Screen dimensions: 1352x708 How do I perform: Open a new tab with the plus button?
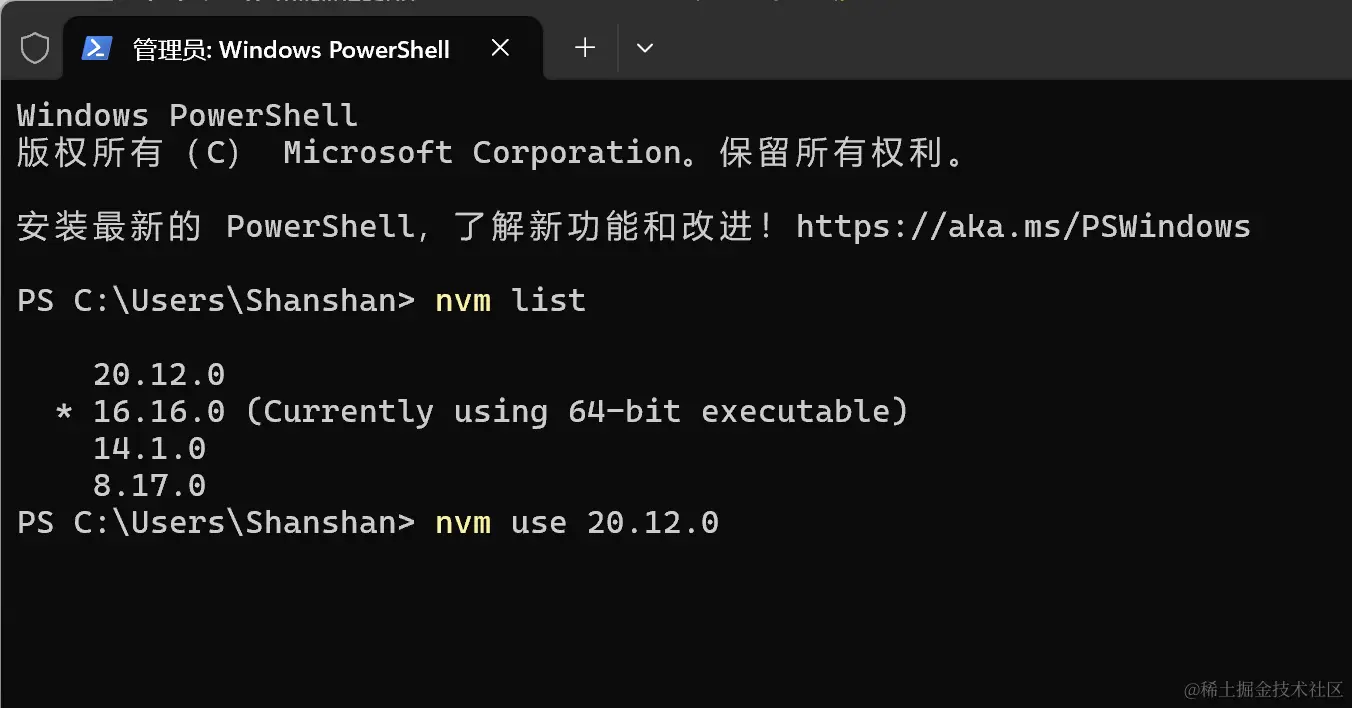[585, 47]
